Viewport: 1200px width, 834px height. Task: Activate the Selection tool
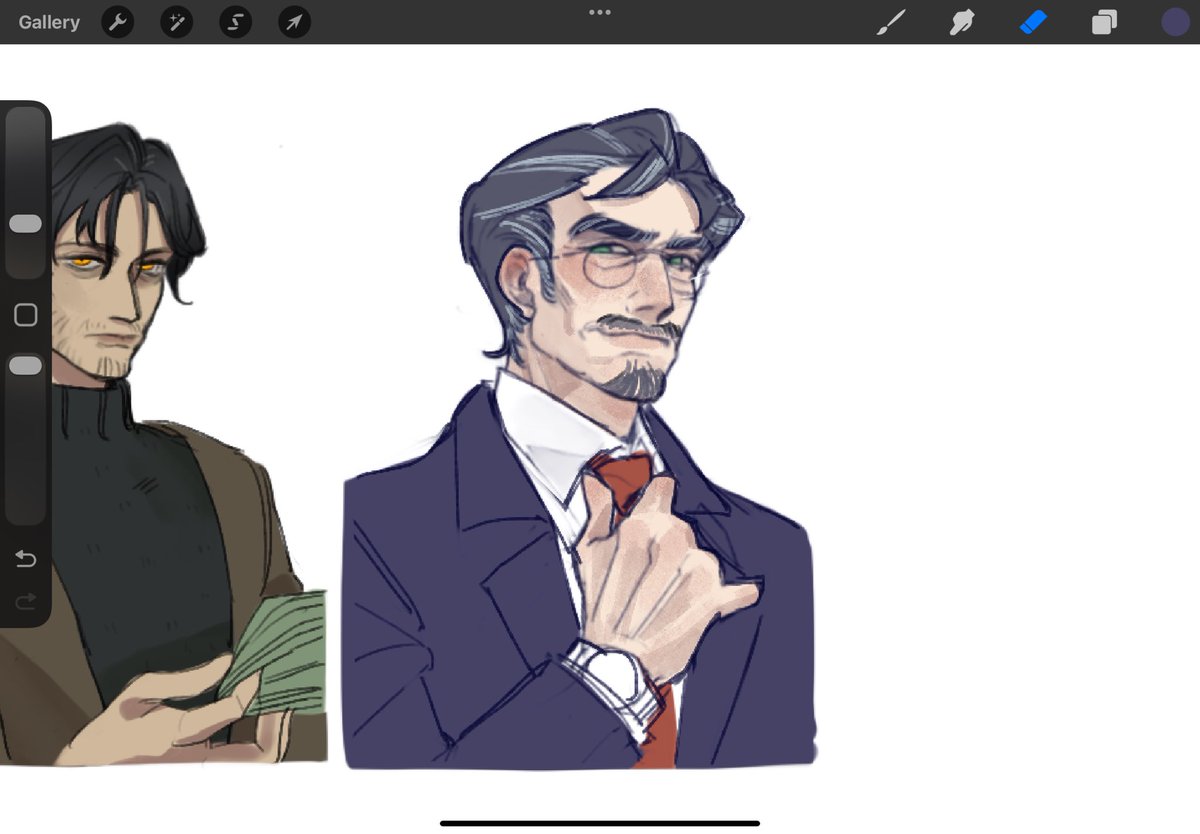pos(236,22)
